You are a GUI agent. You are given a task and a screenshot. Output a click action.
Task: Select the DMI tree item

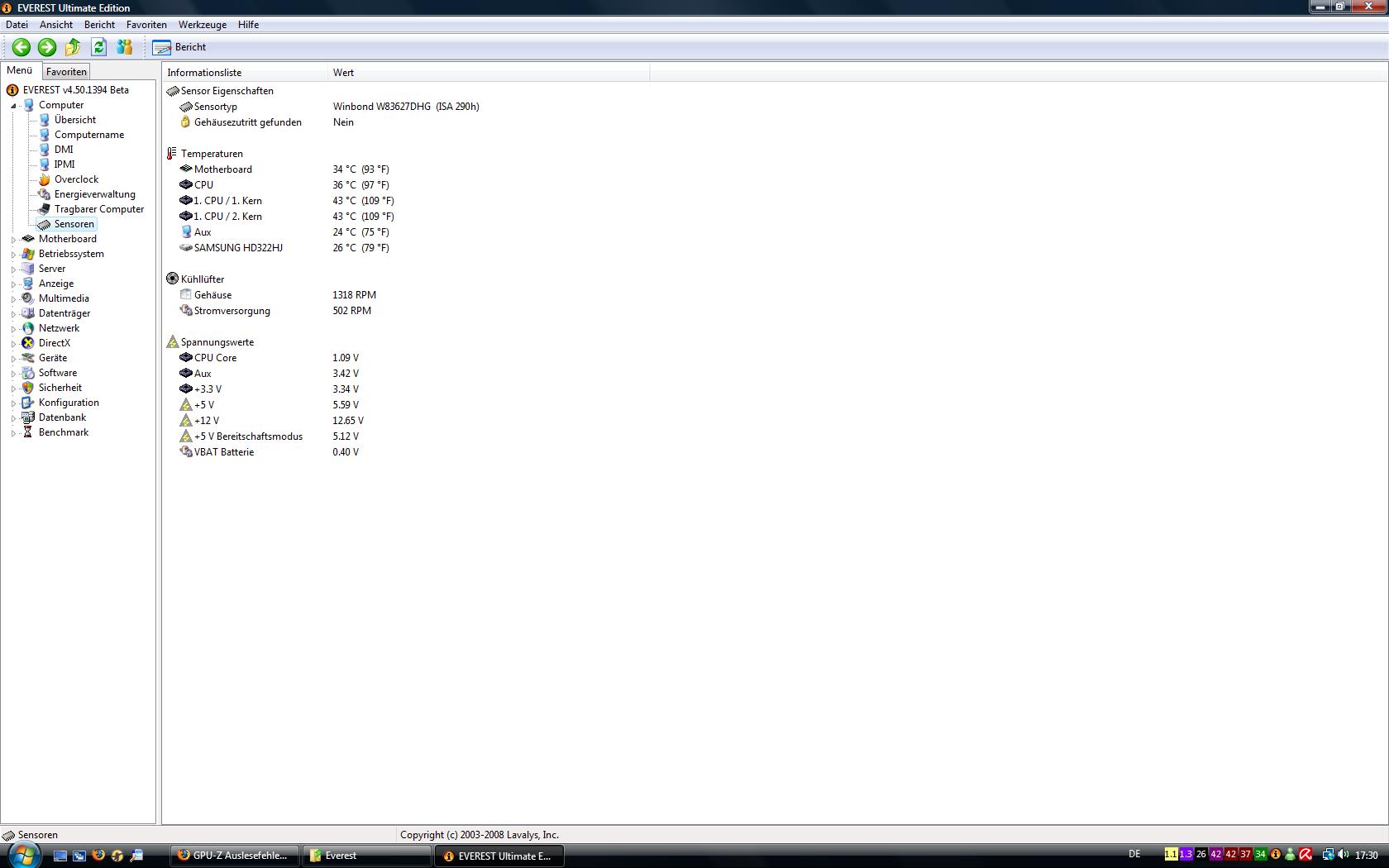coord(64,150)
